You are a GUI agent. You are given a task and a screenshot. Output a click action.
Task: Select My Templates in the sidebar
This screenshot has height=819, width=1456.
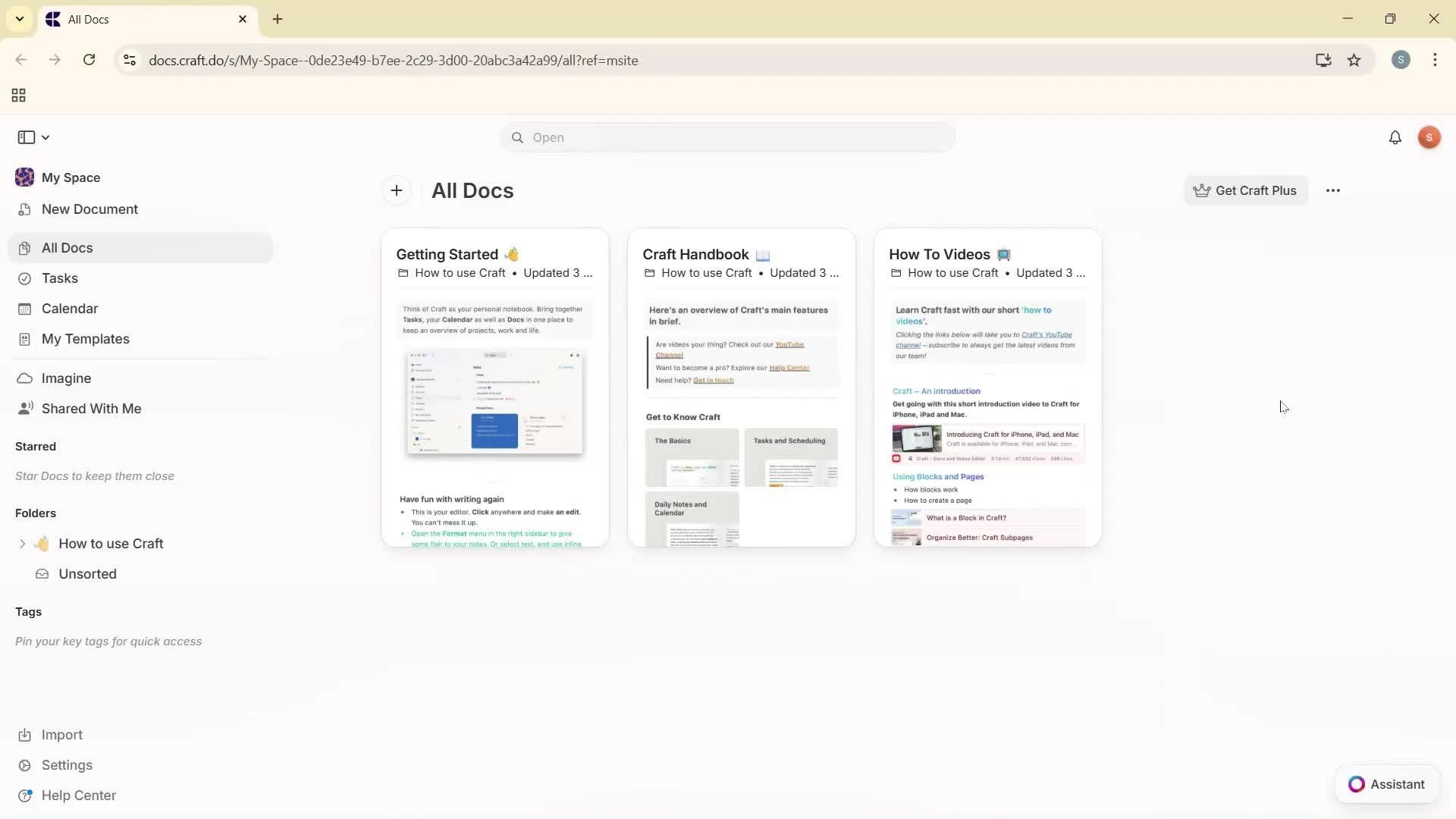(85, 339)
